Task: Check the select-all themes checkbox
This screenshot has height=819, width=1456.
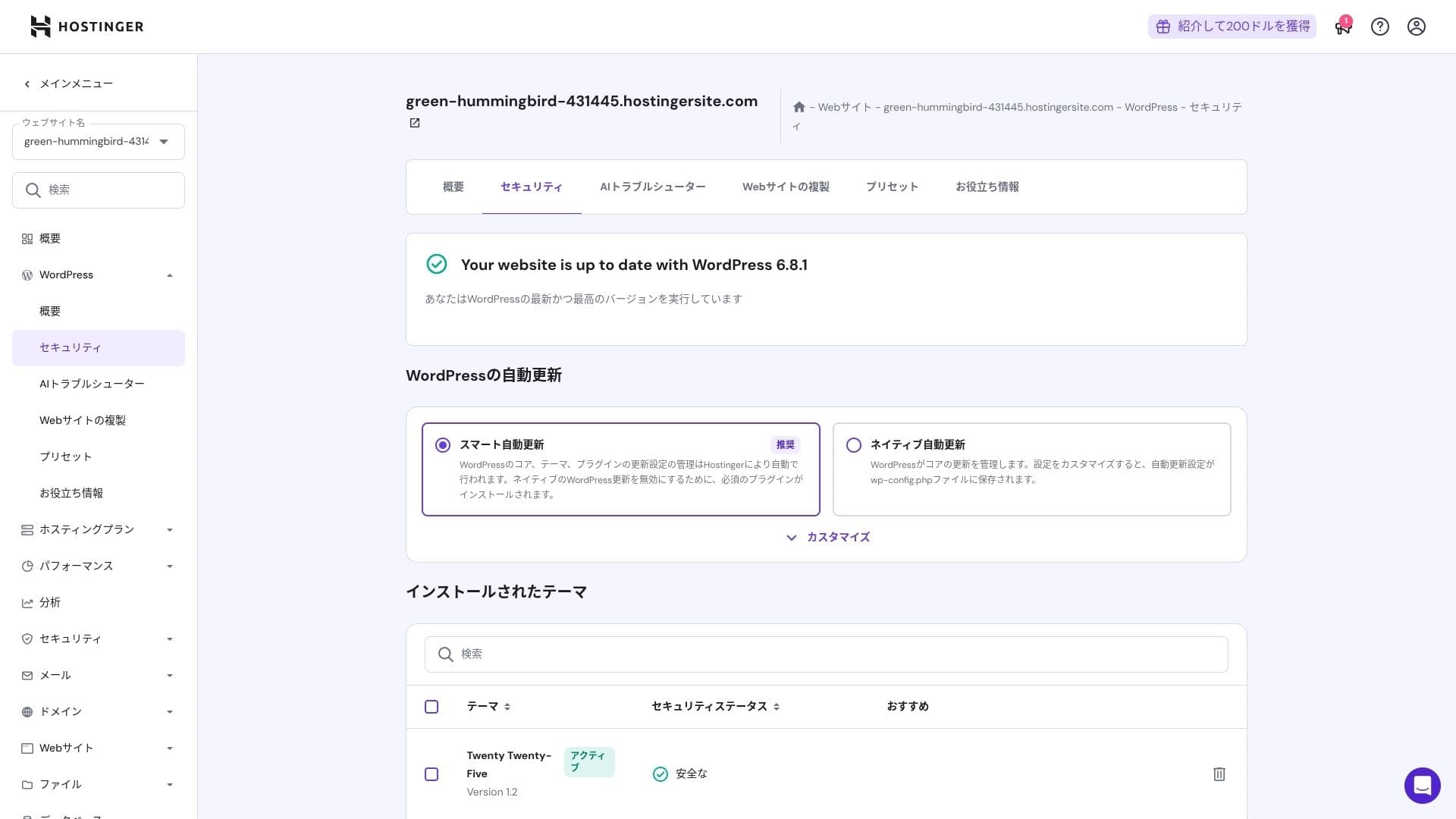Action: tap(431, 707)
